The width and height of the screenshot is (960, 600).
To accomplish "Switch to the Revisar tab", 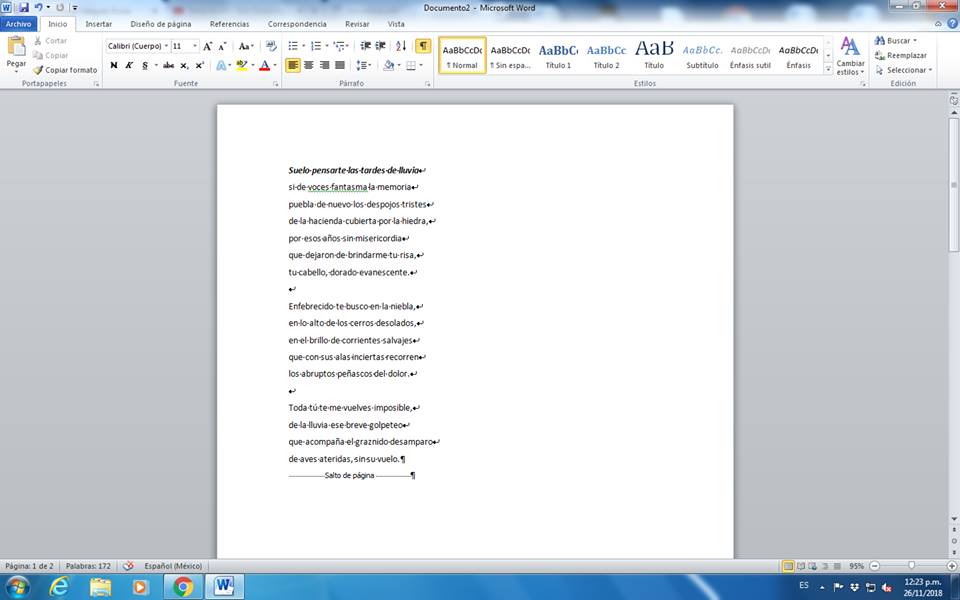I will coord(356,23).
